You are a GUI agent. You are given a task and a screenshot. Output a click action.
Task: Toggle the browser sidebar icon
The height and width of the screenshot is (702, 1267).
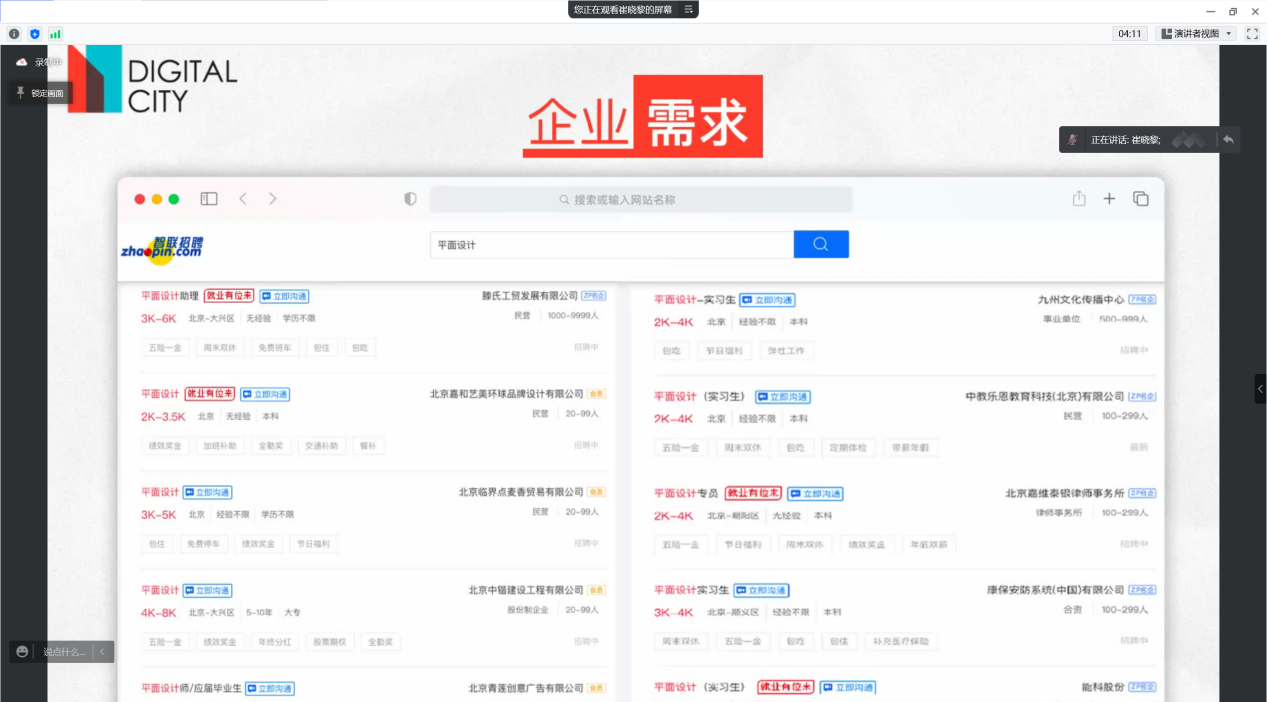[209, 199]
